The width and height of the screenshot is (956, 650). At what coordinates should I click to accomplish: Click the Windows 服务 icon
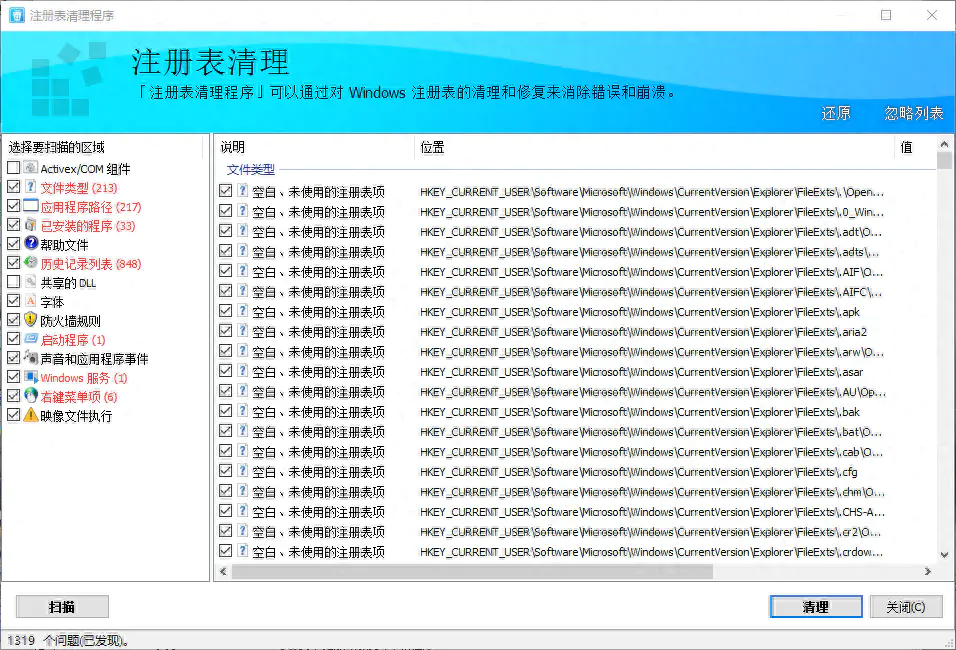(30, 377)
